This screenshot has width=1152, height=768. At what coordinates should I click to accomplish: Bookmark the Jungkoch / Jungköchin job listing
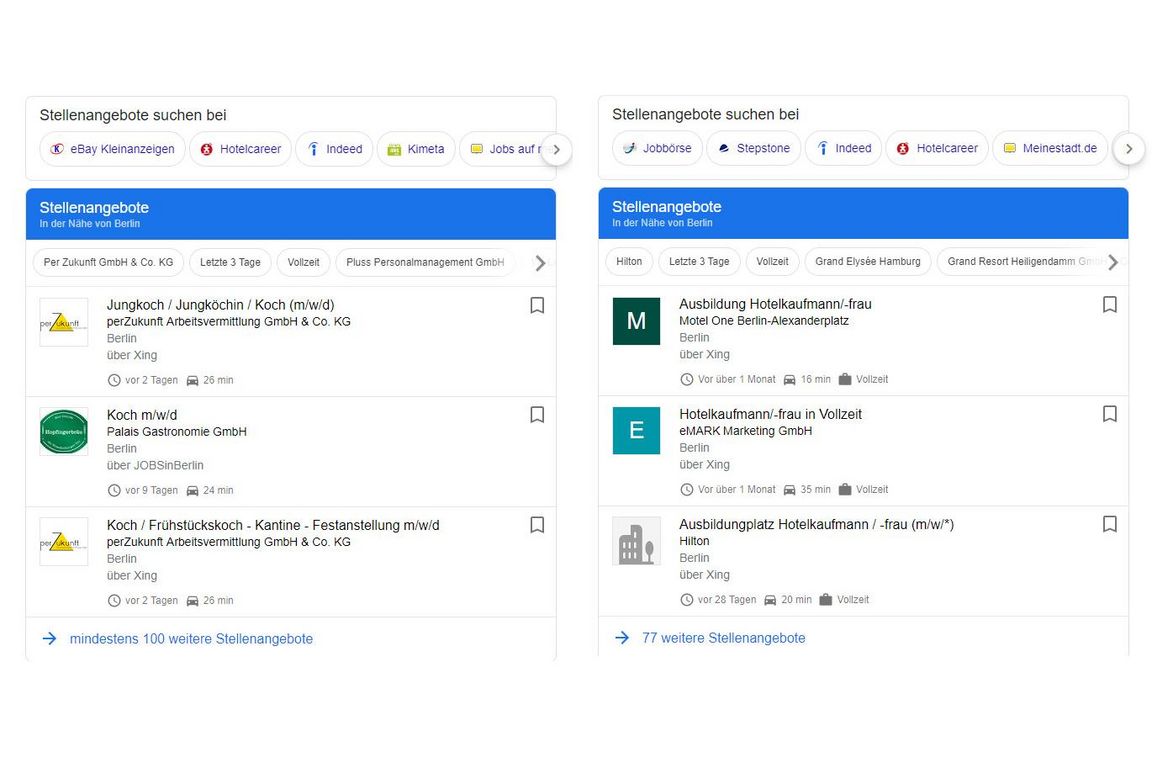[537, 305]
